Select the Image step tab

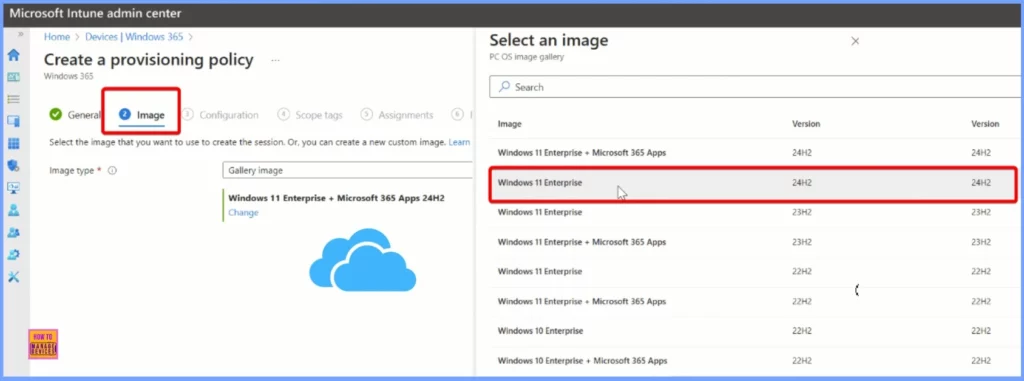(x=142, y=115)
